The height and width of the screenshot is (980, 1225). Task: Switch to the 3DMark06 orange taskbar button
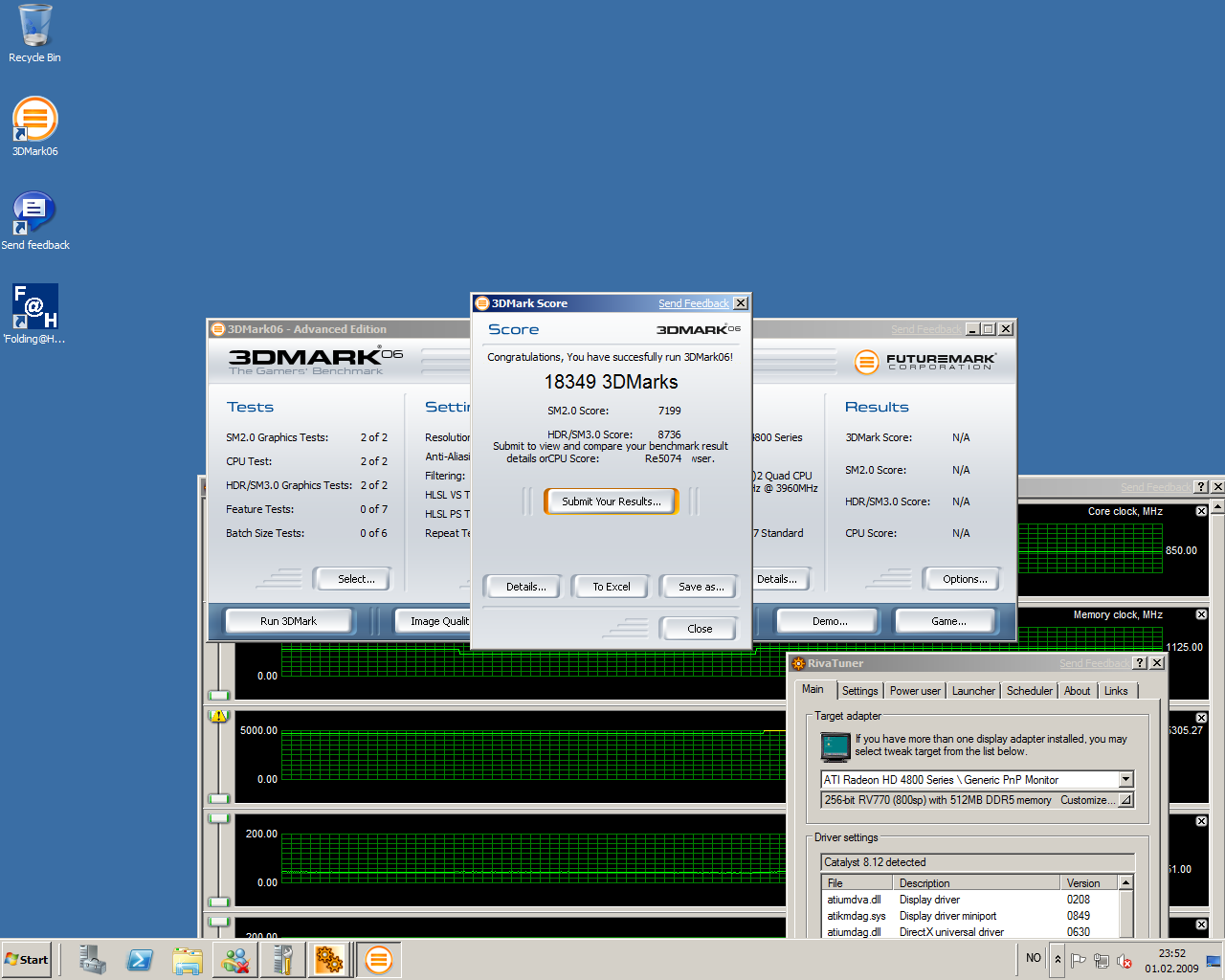tap(379, 960)
